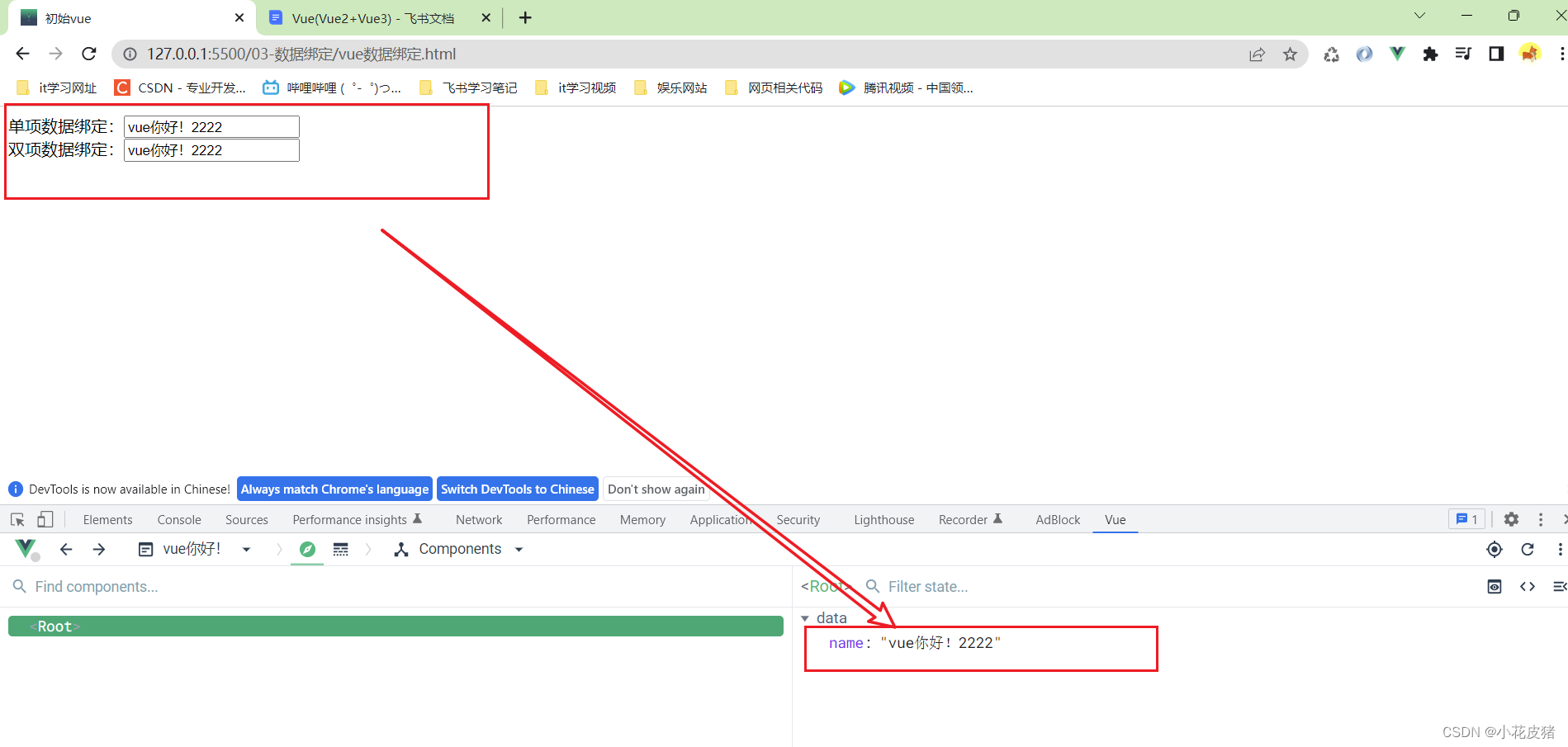Open the Chrome main menu dots
The image size is (1568, 747).
coord(1561,54)
